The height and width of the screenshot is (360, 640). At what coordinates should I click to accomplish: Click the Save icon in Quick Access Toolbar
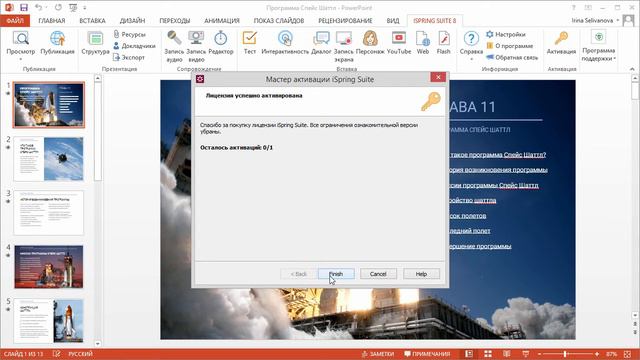(x=24, y=7)
